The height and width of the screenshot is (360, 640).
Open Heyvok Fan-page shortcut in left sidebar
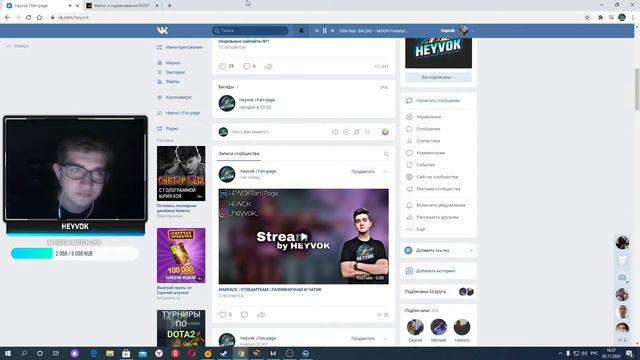click(182, 113)
